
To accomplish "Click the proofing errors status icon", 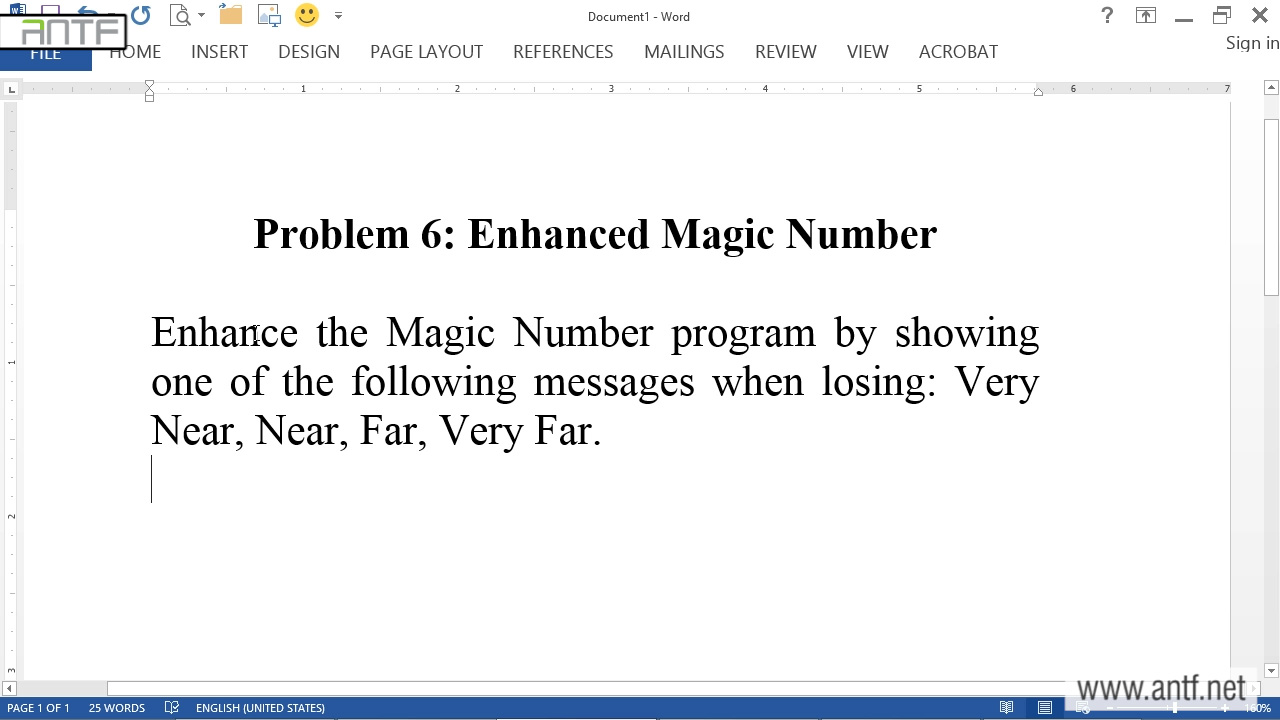I will point(172,708).
